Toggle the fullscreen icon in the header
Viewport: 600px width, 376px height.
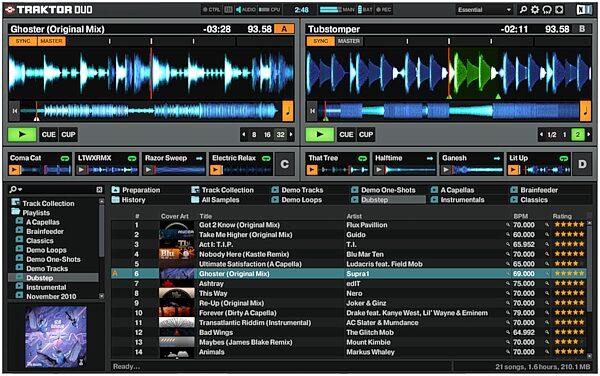pyautogui.click(x=559, y=10)
